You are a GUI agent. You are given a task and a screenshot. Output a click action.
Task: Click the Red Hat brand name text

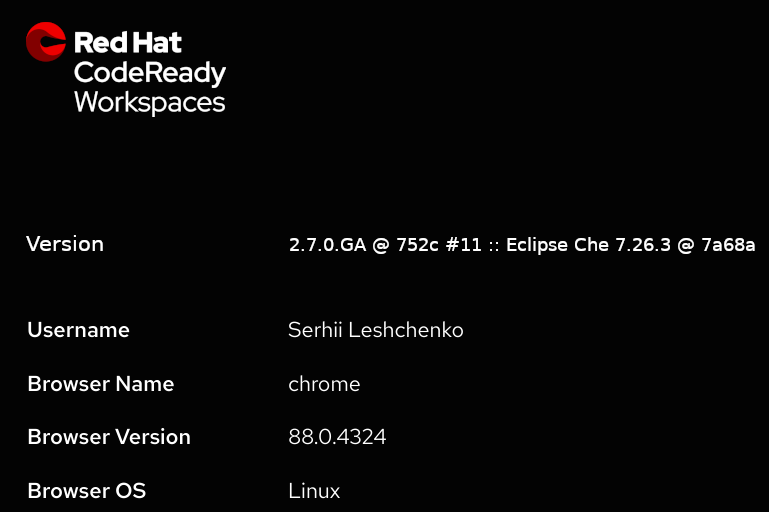click(x=128, y=43)
